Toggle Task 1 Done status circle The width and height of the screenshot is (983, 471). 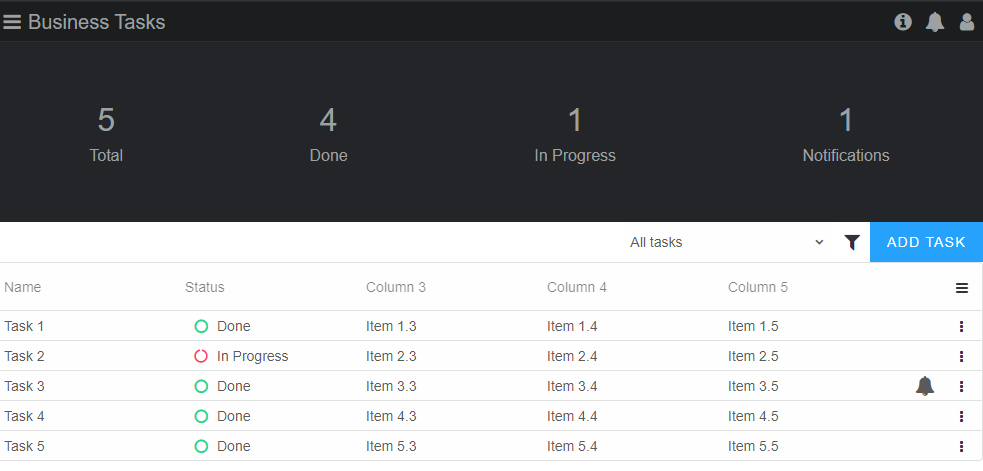[201, 326]
